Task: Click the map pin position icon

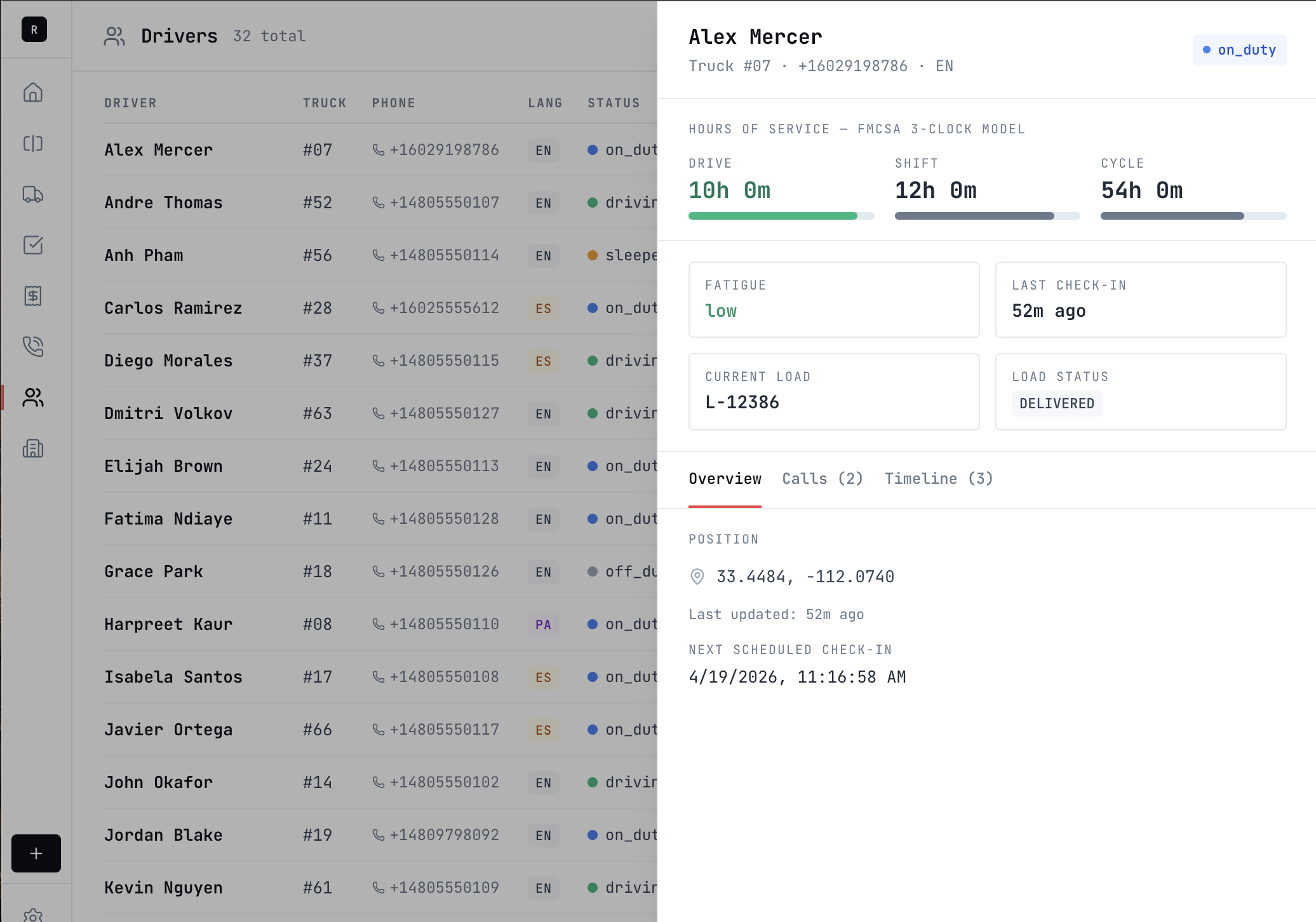Action: coord(697,577)
